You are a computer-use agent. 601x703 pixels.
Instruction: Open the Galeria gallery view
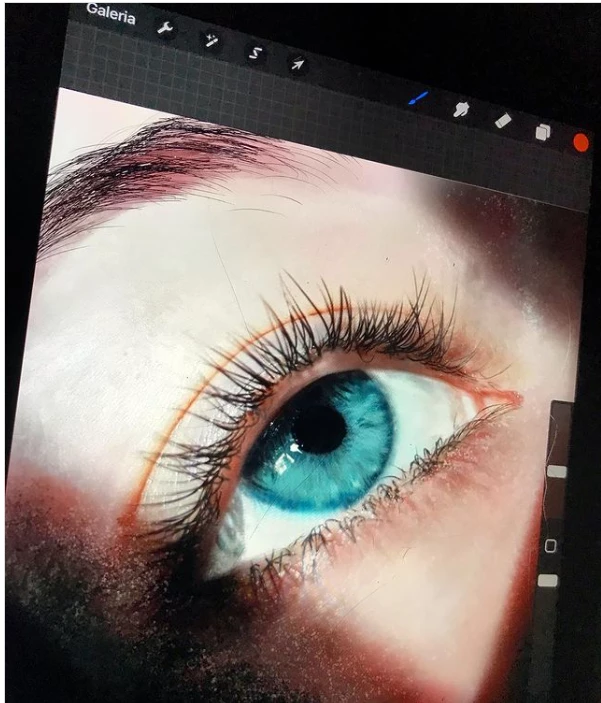tap(110, 15)
